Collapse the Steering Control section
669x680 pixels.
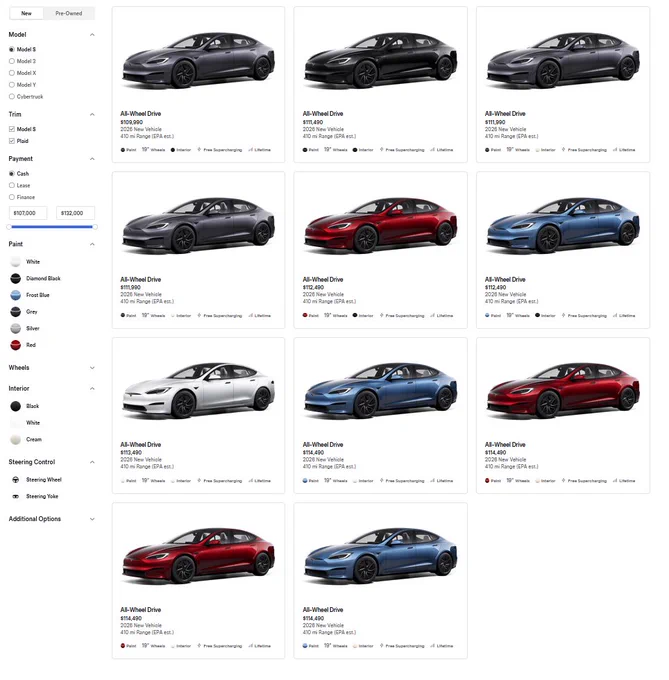[92, 462]
